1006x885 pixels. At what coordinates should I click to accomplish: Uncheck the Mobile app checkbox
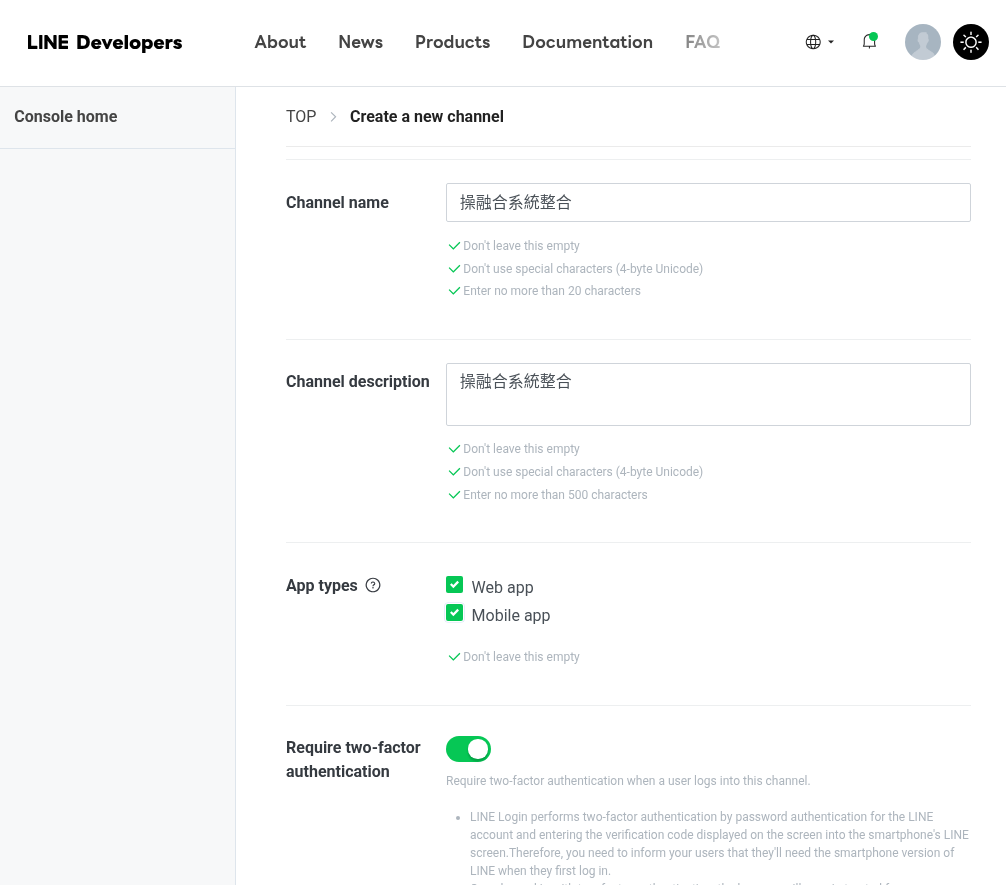454,613
